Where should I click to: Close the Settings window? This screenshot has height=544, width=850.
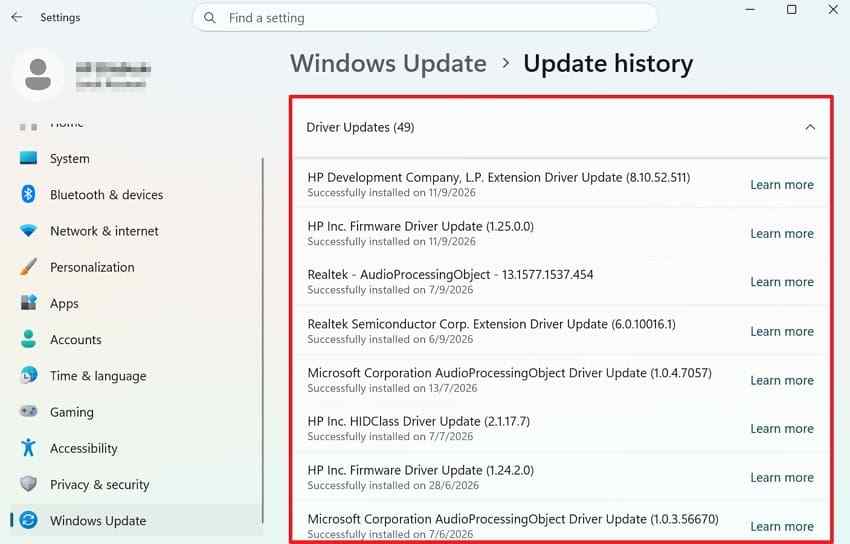(833, 10)
